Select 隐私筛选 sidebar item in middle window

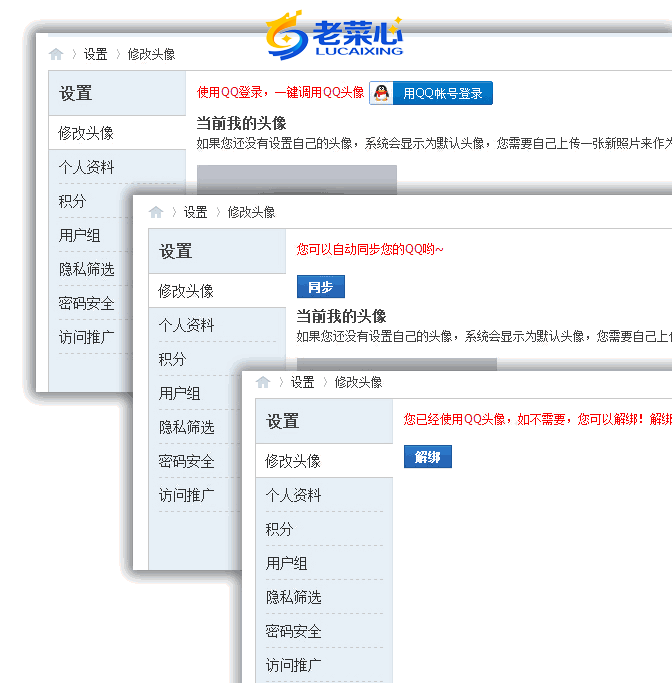pyautogui.click(x=186, y=427)
